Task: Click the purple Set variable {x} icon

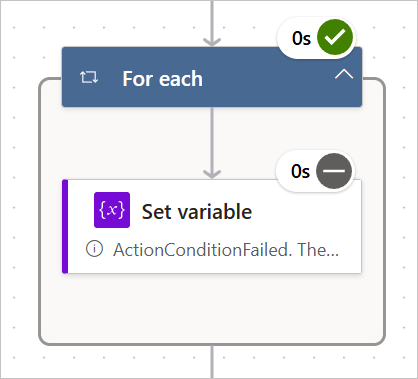Action: [x=112, y=210]
